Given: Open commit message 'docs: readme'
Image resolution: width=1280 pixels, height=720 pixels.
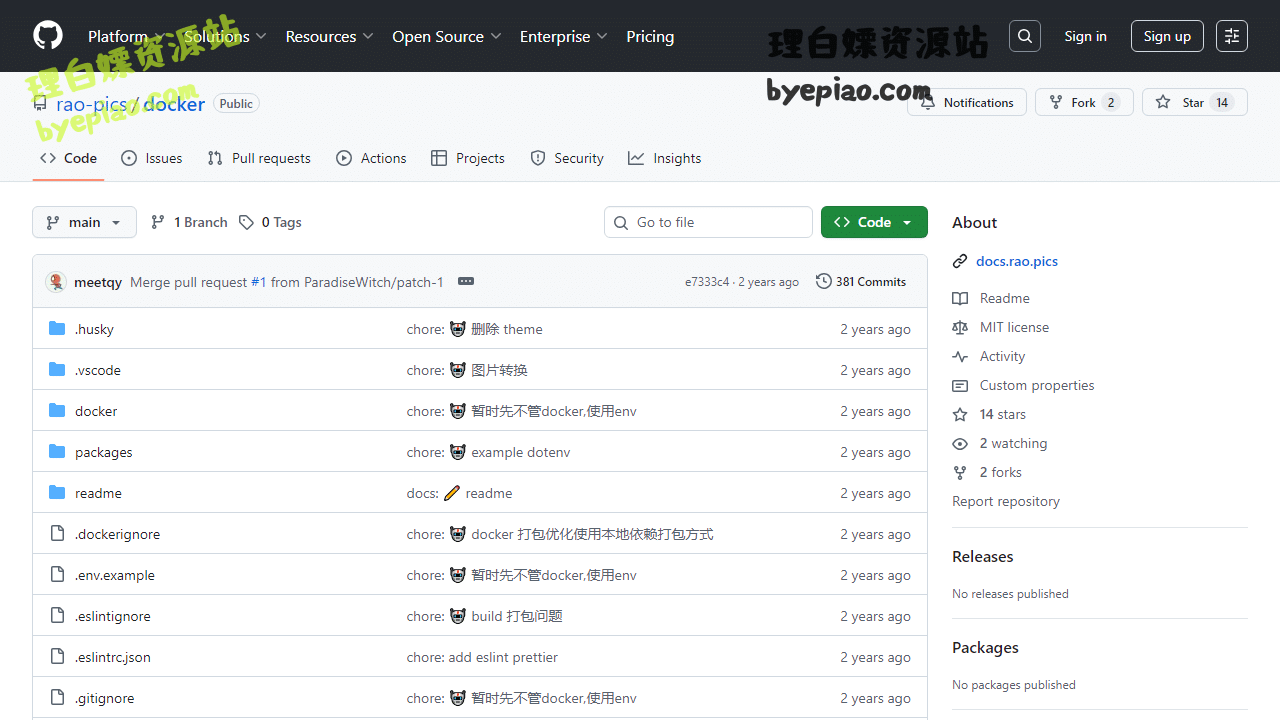Looking at the screenshot, I should click(459, 493).
